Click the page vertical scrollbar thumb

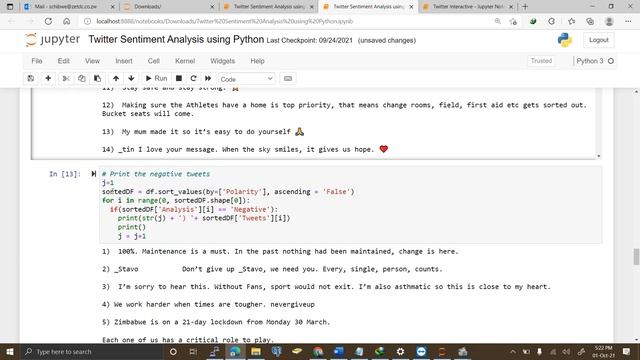pyautogui.click(x=636, y=257)
